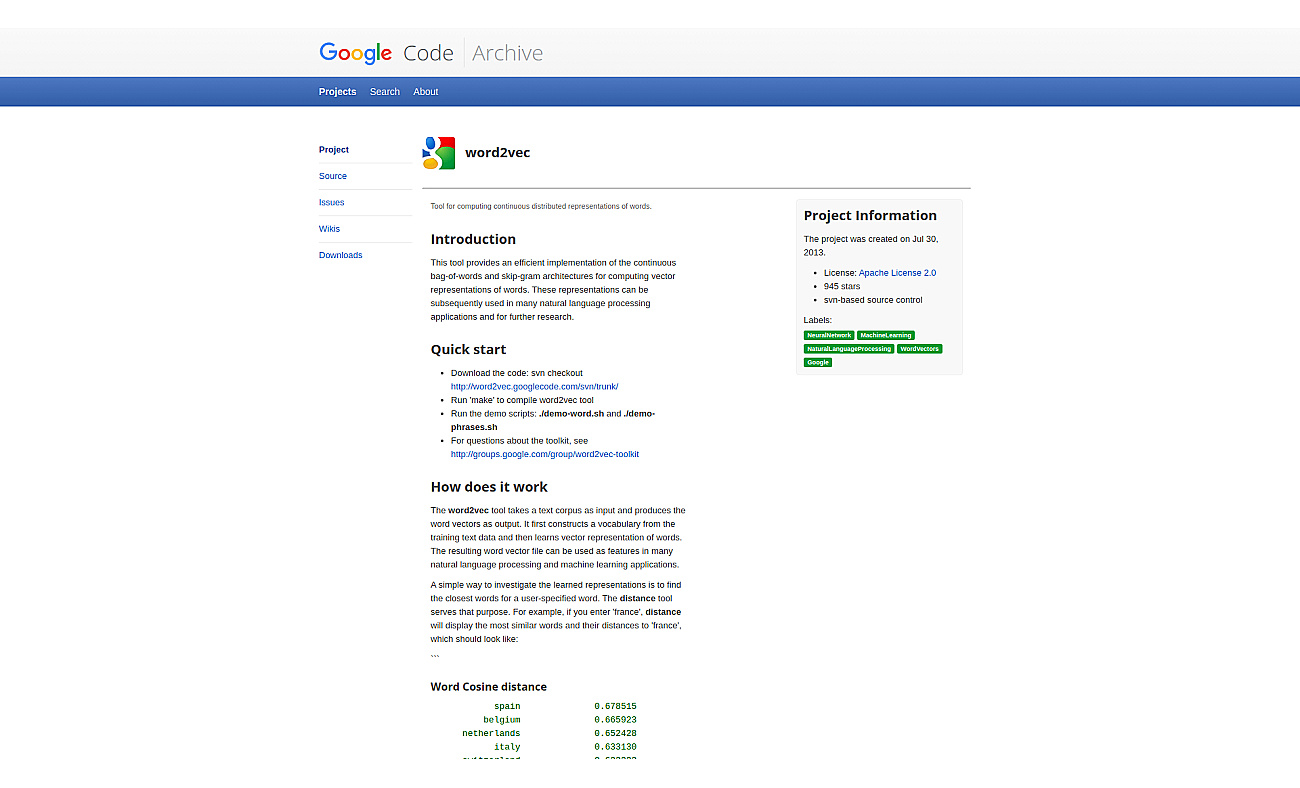This screenshot has width=1300, height=788.
Task: Click the '945 stars' text
Action: [842, 286]
